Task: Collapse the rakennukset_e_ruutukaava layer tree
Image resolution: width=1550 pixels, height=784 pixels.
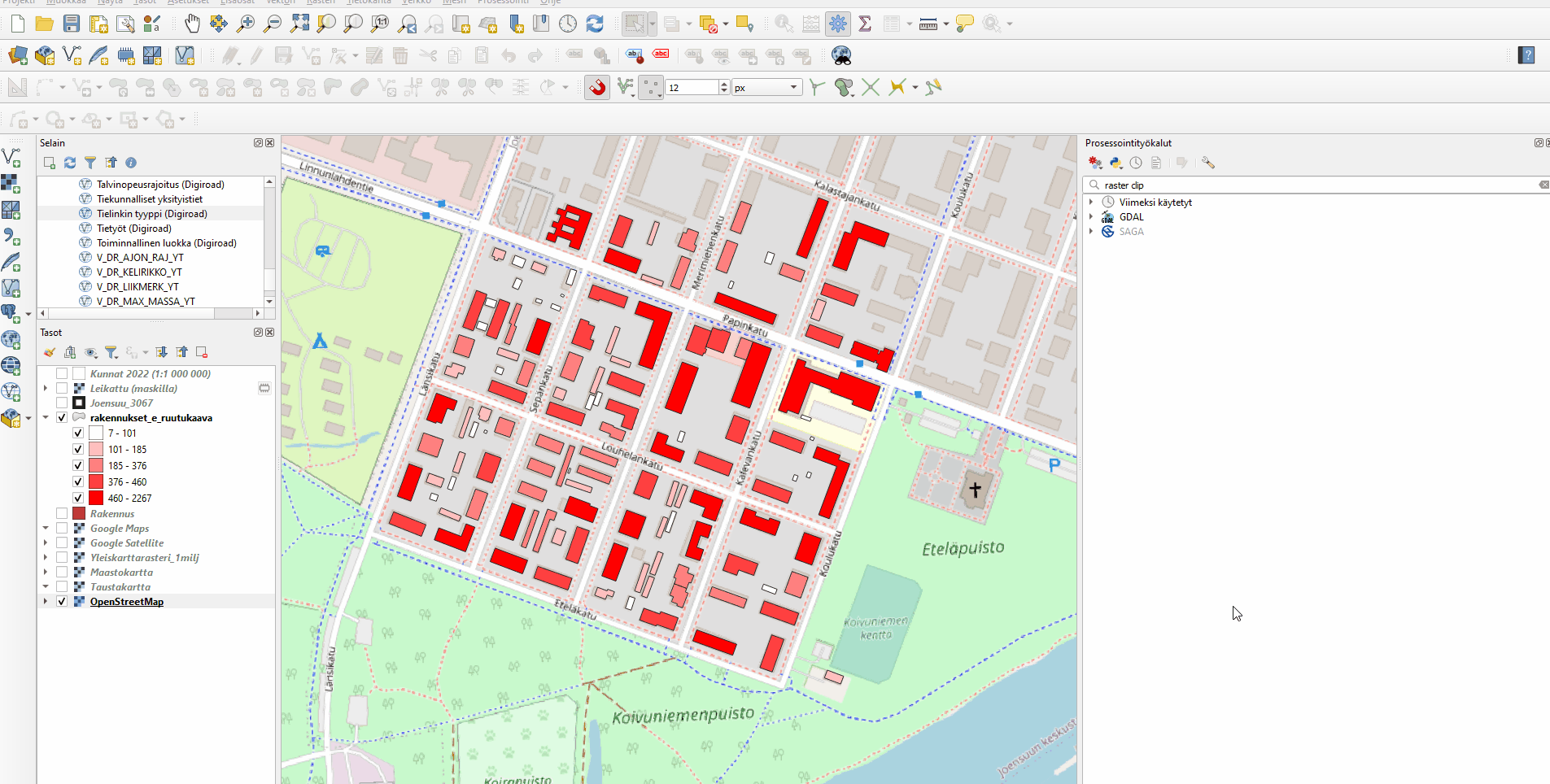Action: pos(46,418)
